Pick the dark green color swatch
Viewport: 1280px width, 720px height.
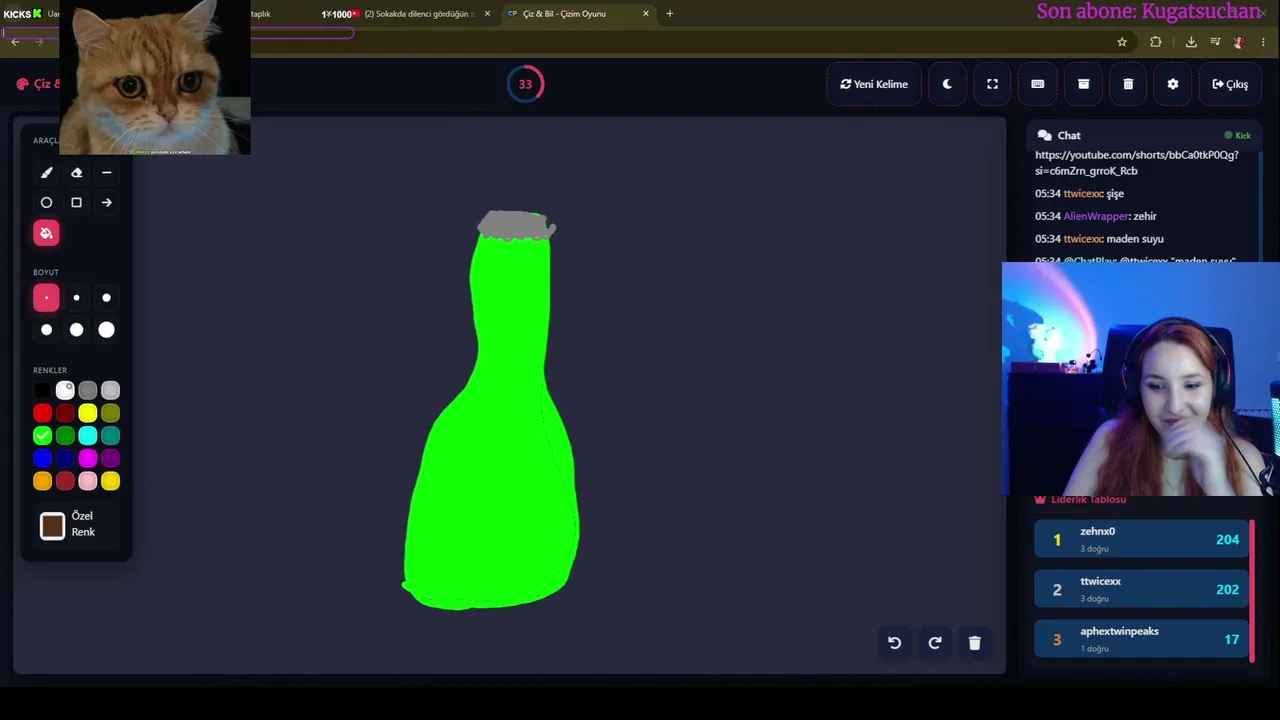point(65,436)
